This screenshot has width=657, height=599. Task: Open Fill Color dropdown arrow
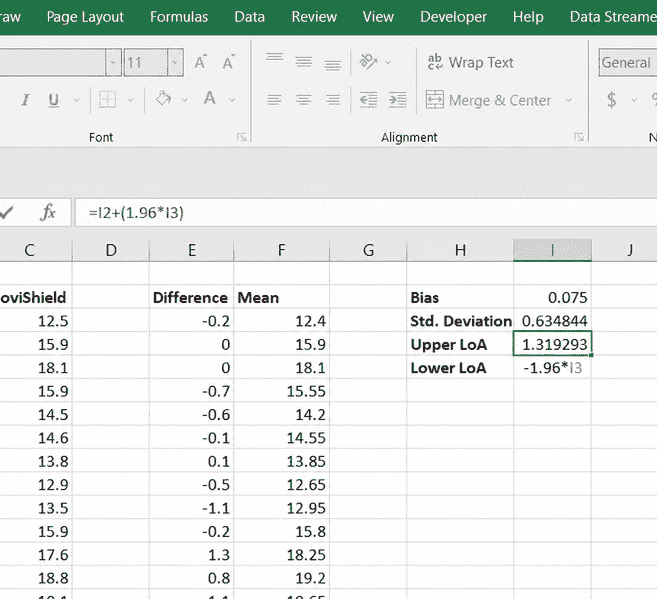pos(184,100)
